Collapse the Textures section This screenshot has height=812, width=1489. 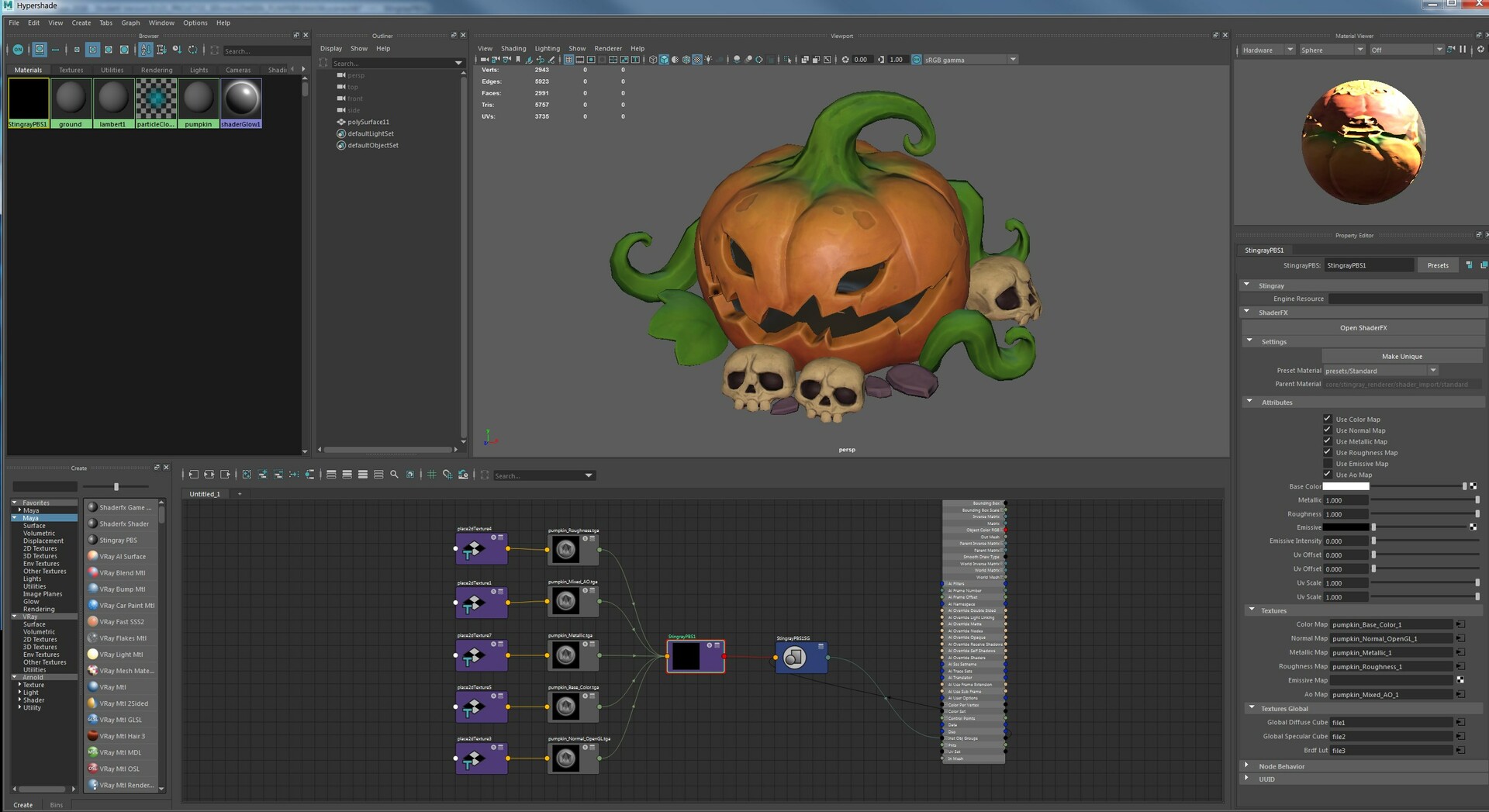click(x=1251, y=610)
